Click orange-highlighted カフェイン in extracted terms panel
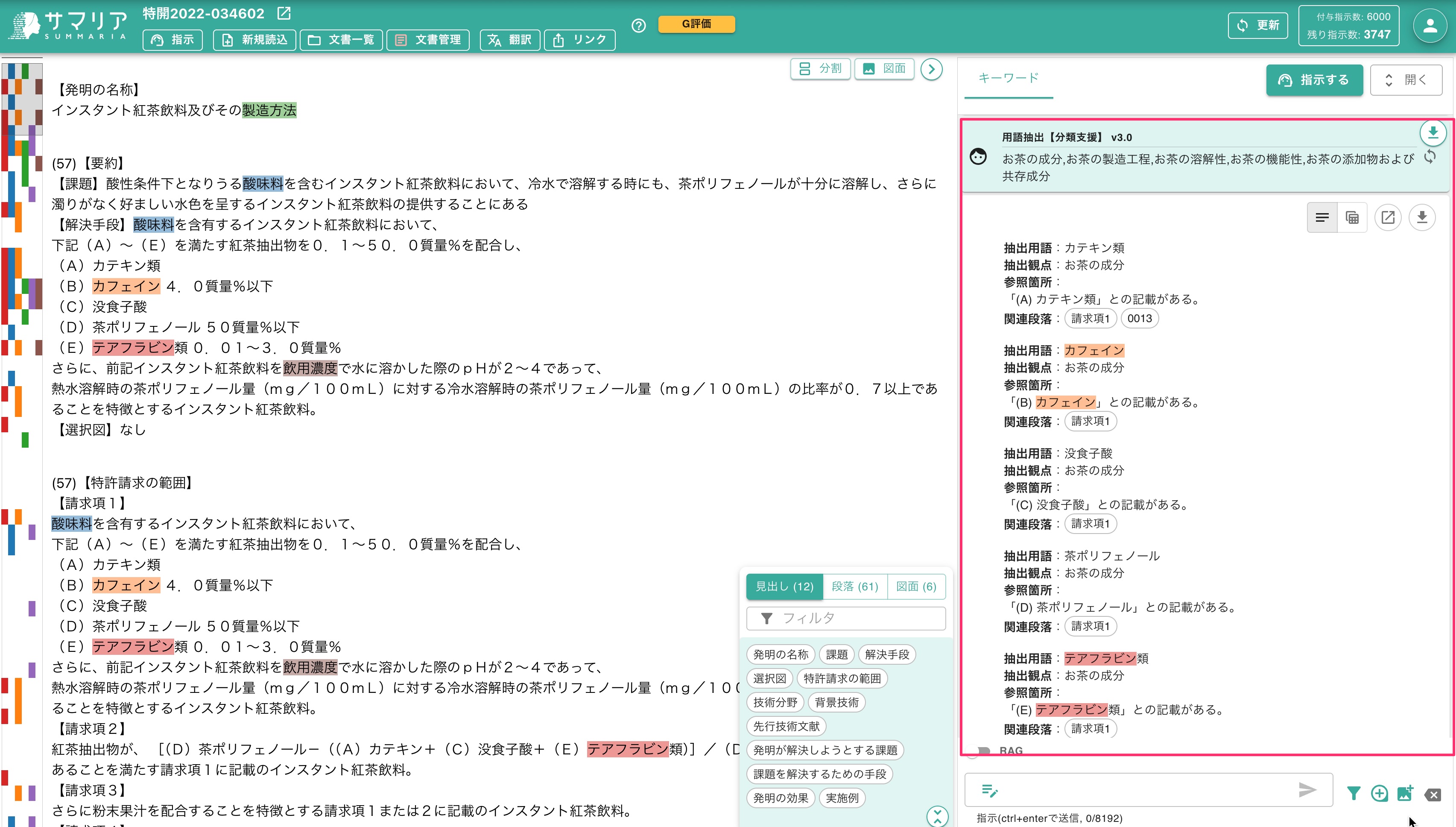Image resolution: width=1456 pixels, height=827 pixels. point(1094,350)
